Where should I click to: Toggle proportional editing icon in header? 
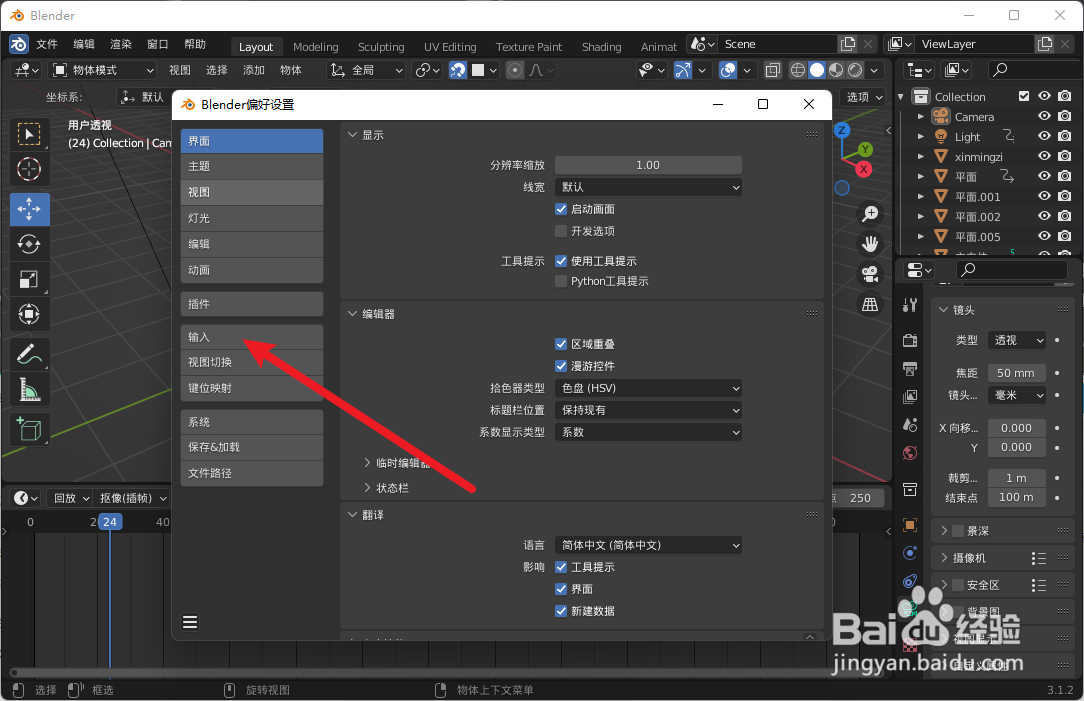pyautogui.click(x=514, y=70)
